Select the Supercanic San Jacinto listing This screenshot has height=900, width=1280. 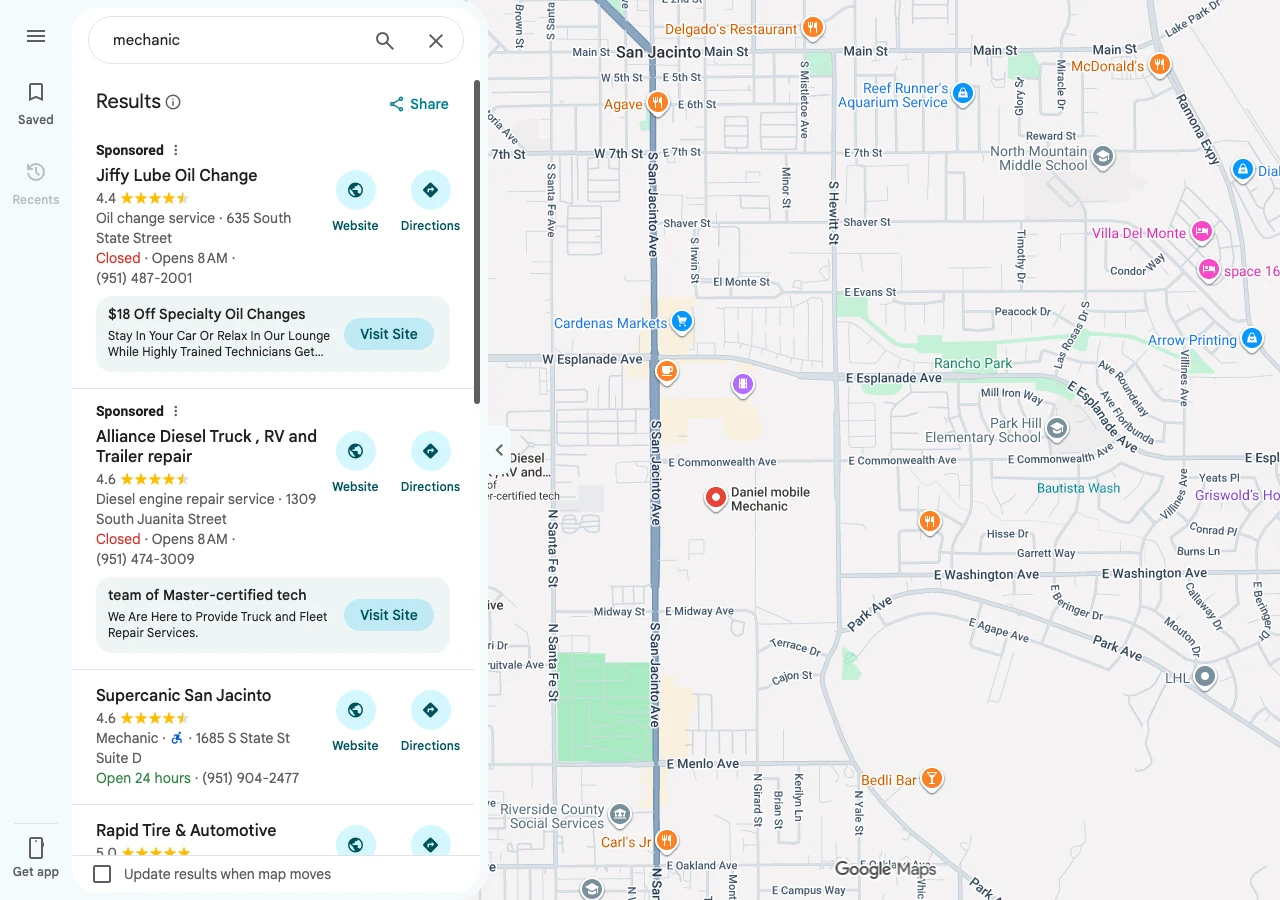[x=183, y=695]
